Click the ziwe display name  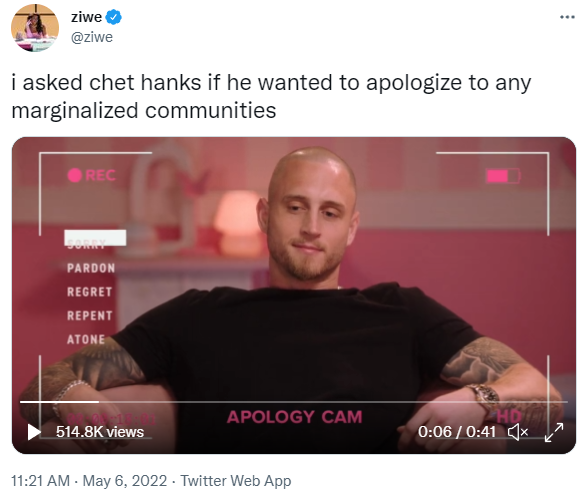coord(86,17)
